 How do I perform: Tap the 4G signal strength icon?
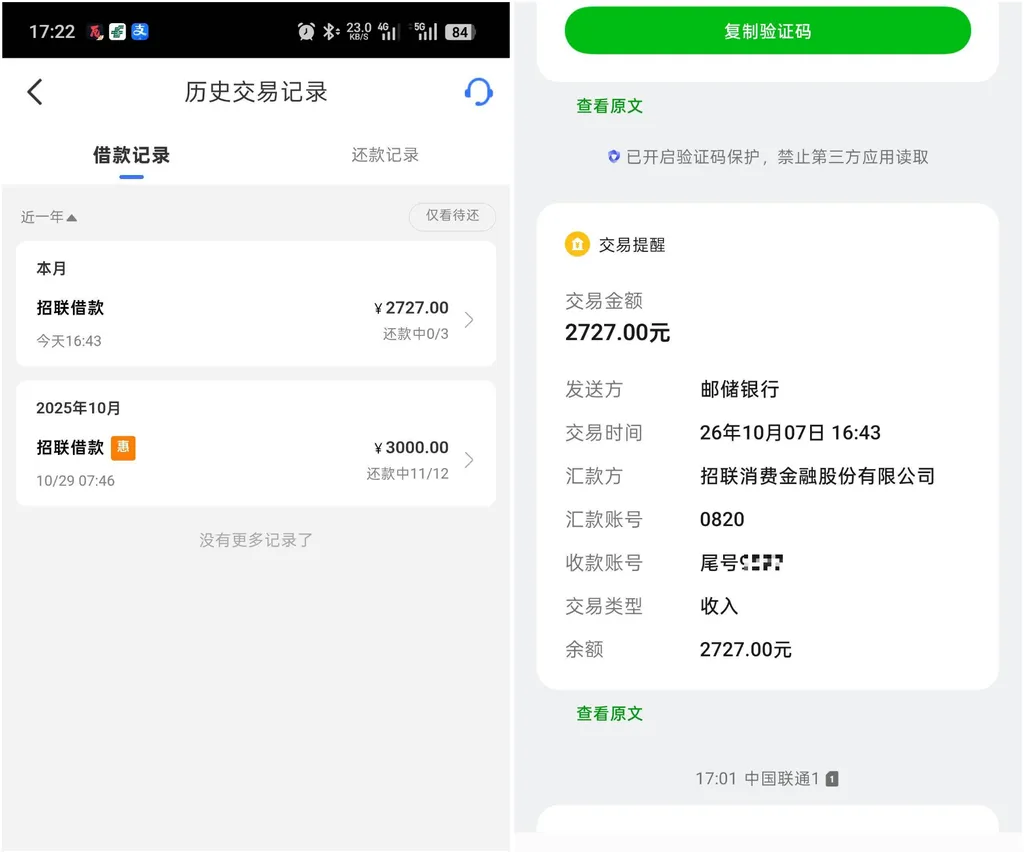click(389, 31)
